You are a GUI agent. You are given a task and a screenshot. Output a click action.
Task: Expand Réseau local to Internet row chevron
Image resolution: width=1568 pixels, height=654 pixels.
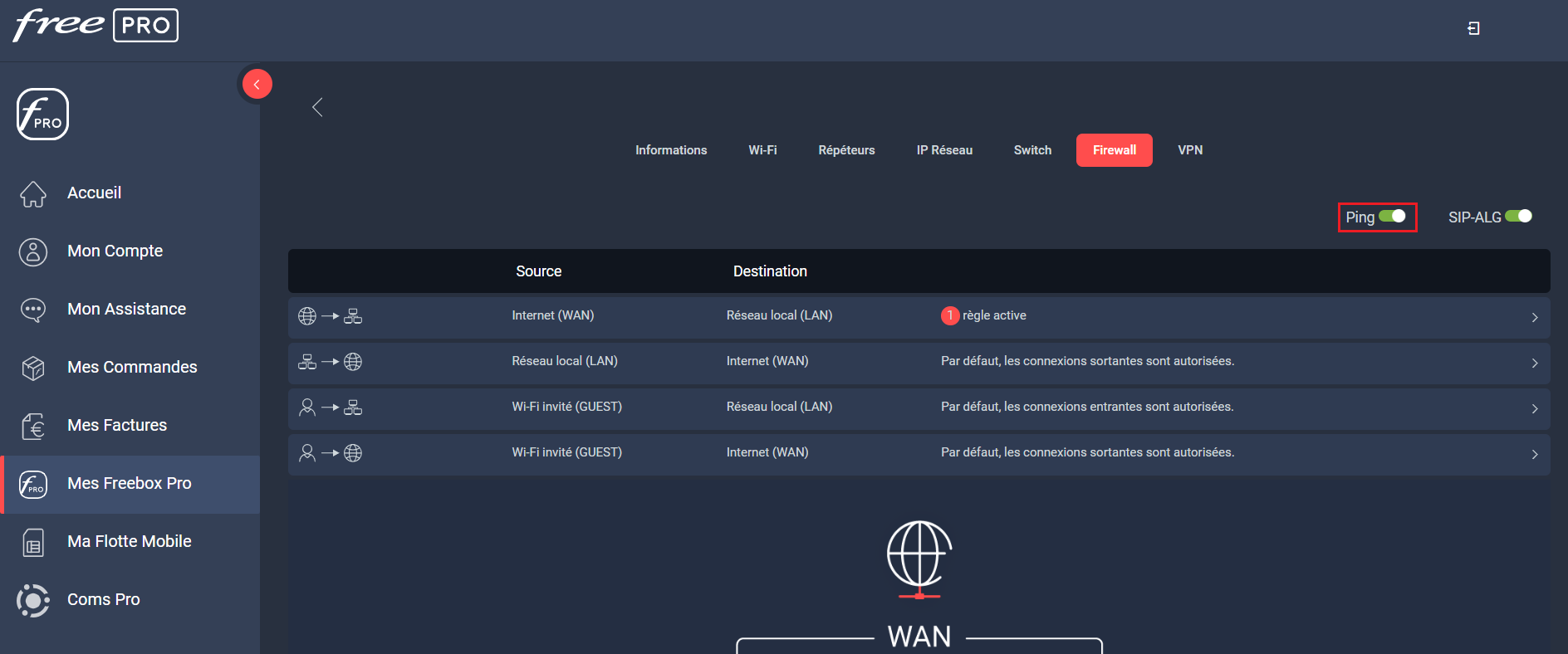(x=1534, y=363)
